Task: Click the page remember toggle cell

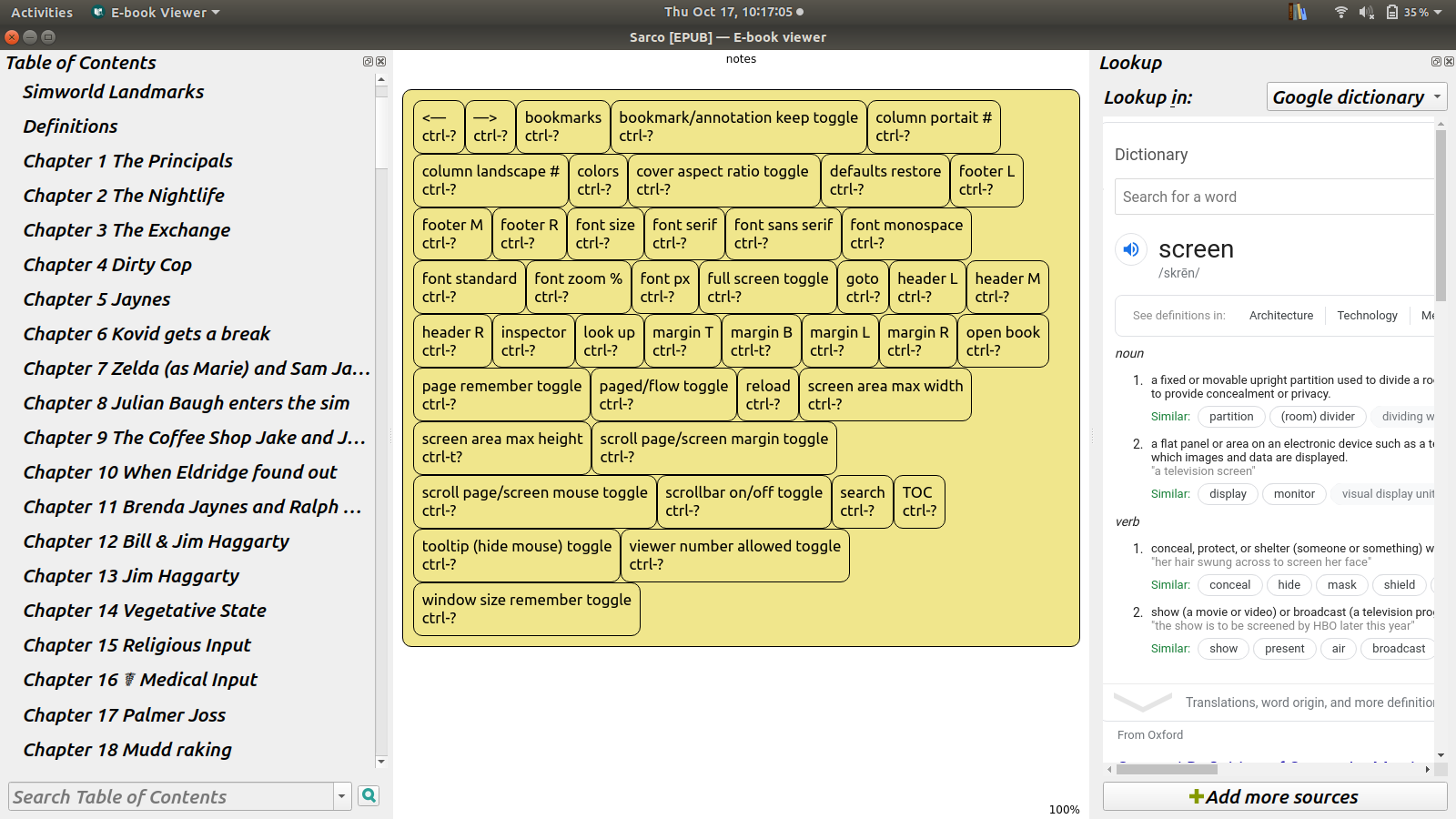Action: [x=501, y=395]
